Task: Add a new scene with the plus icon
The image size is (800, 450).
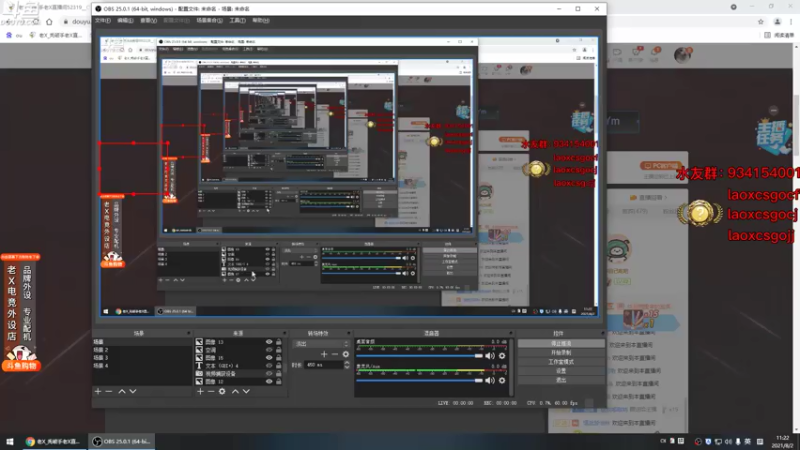Action: click(98, 391)
